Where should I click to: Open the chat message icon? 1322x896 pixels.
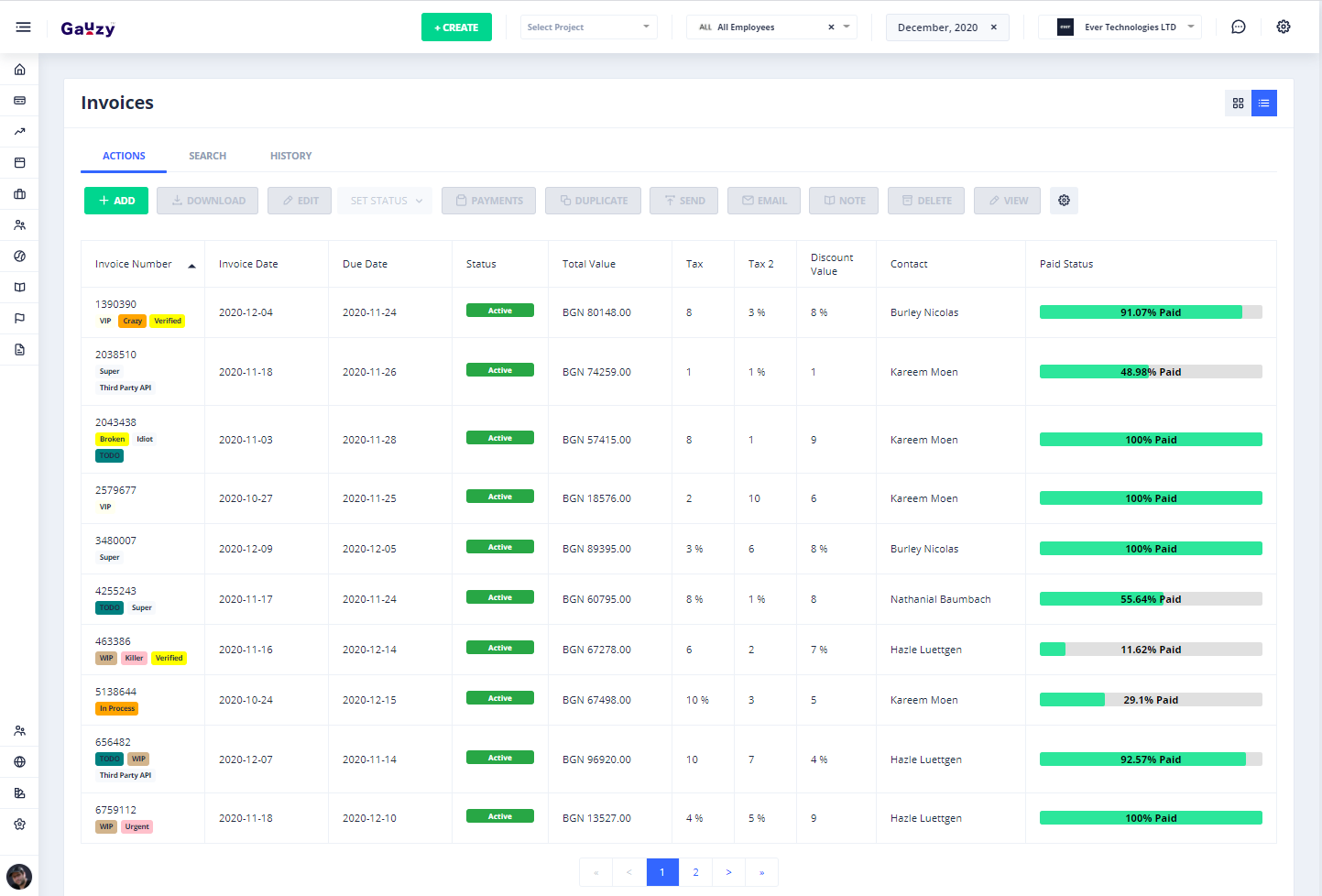(1238, 27)
